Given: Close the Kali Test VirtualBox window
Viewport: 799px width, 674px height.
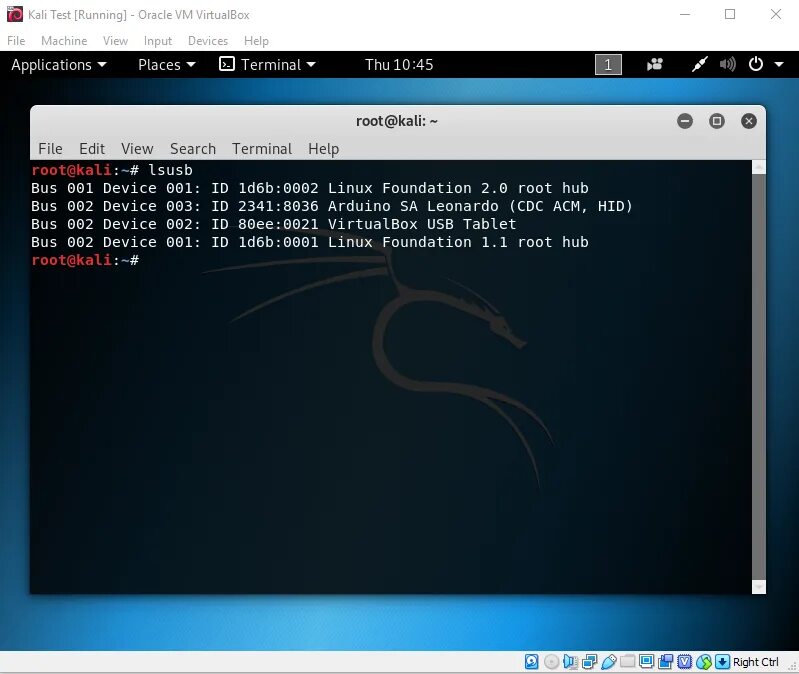Looking at the screenshot, I should (x=776, y=14).
